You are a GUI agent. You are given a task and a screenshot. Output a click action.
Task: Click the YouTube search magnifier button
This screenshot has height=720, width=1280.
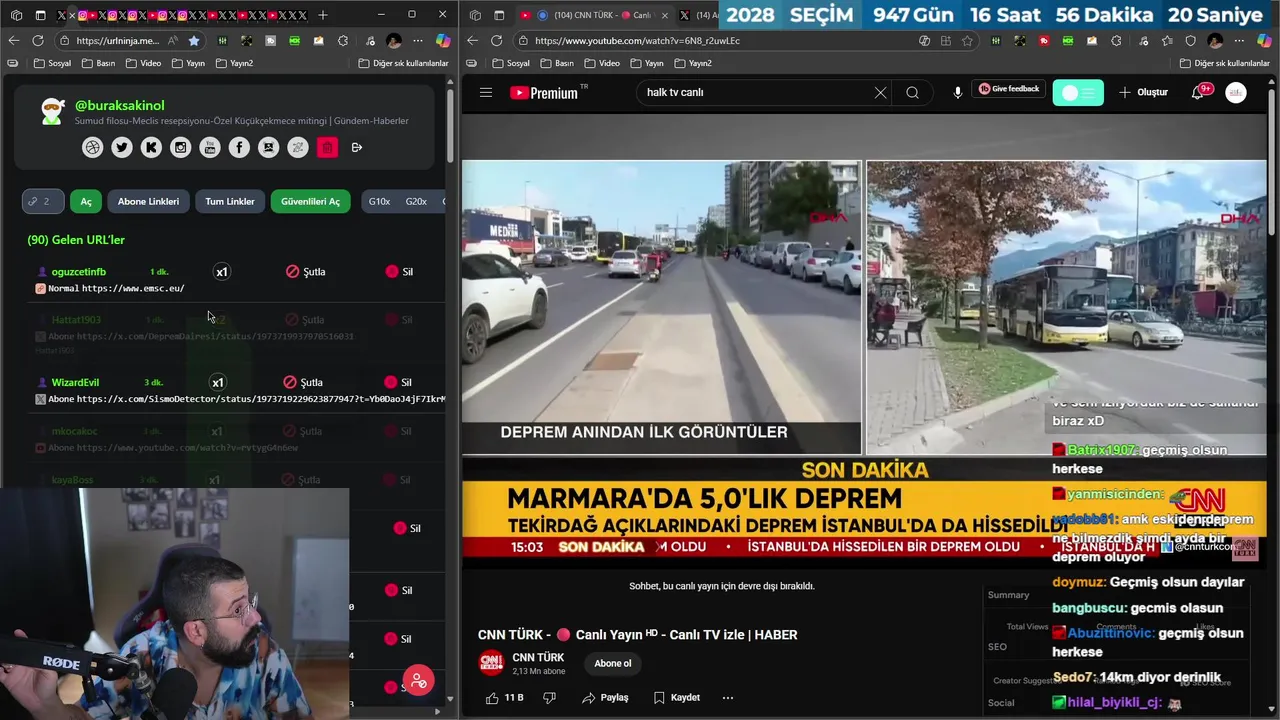coord(912,92)
